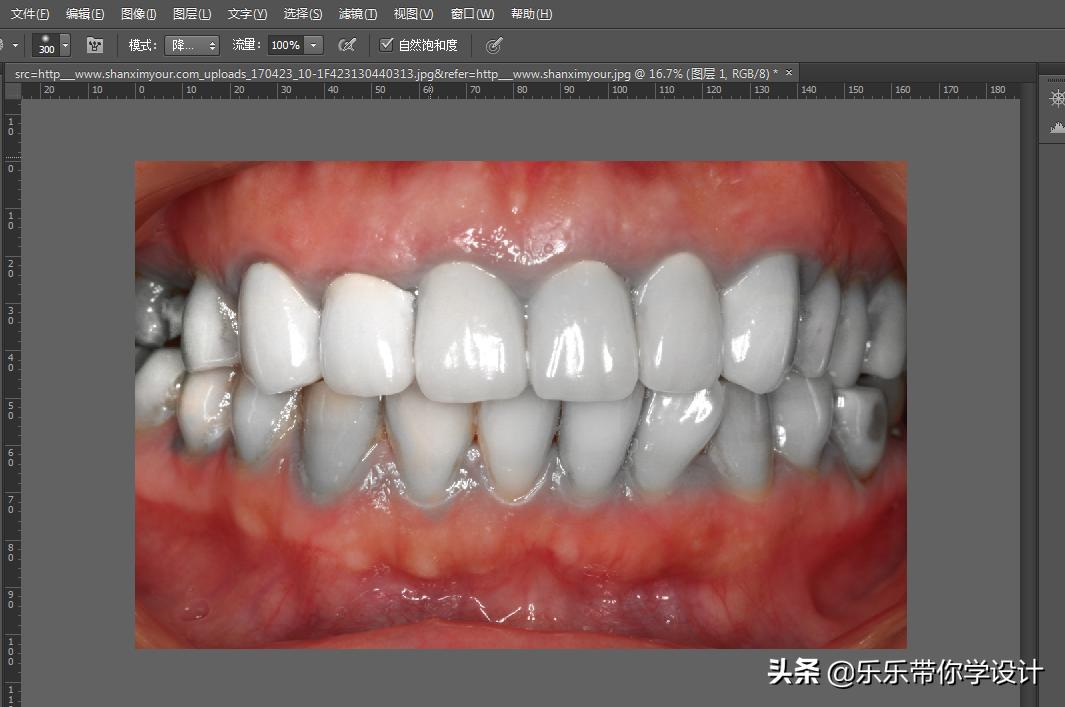Click the pen pressure size icon
The width and height of the screenshot is (1065, 707).
pos(494,44)
